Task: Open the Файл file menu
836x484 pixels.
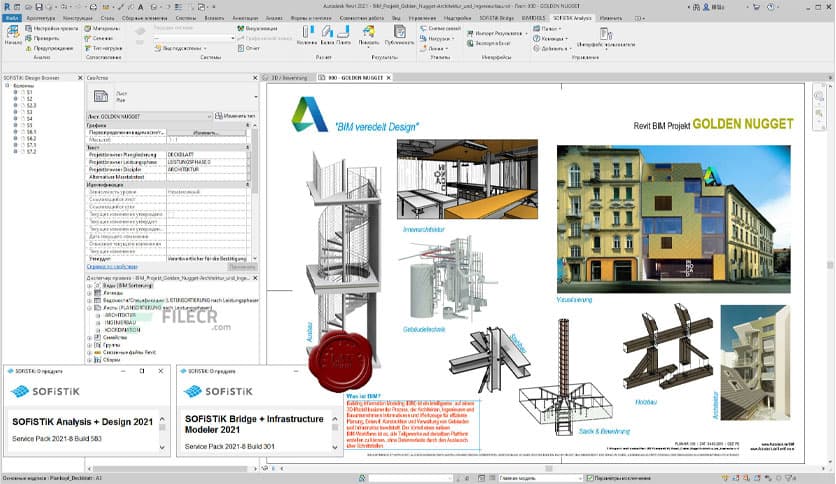Action: pos(11,18)
